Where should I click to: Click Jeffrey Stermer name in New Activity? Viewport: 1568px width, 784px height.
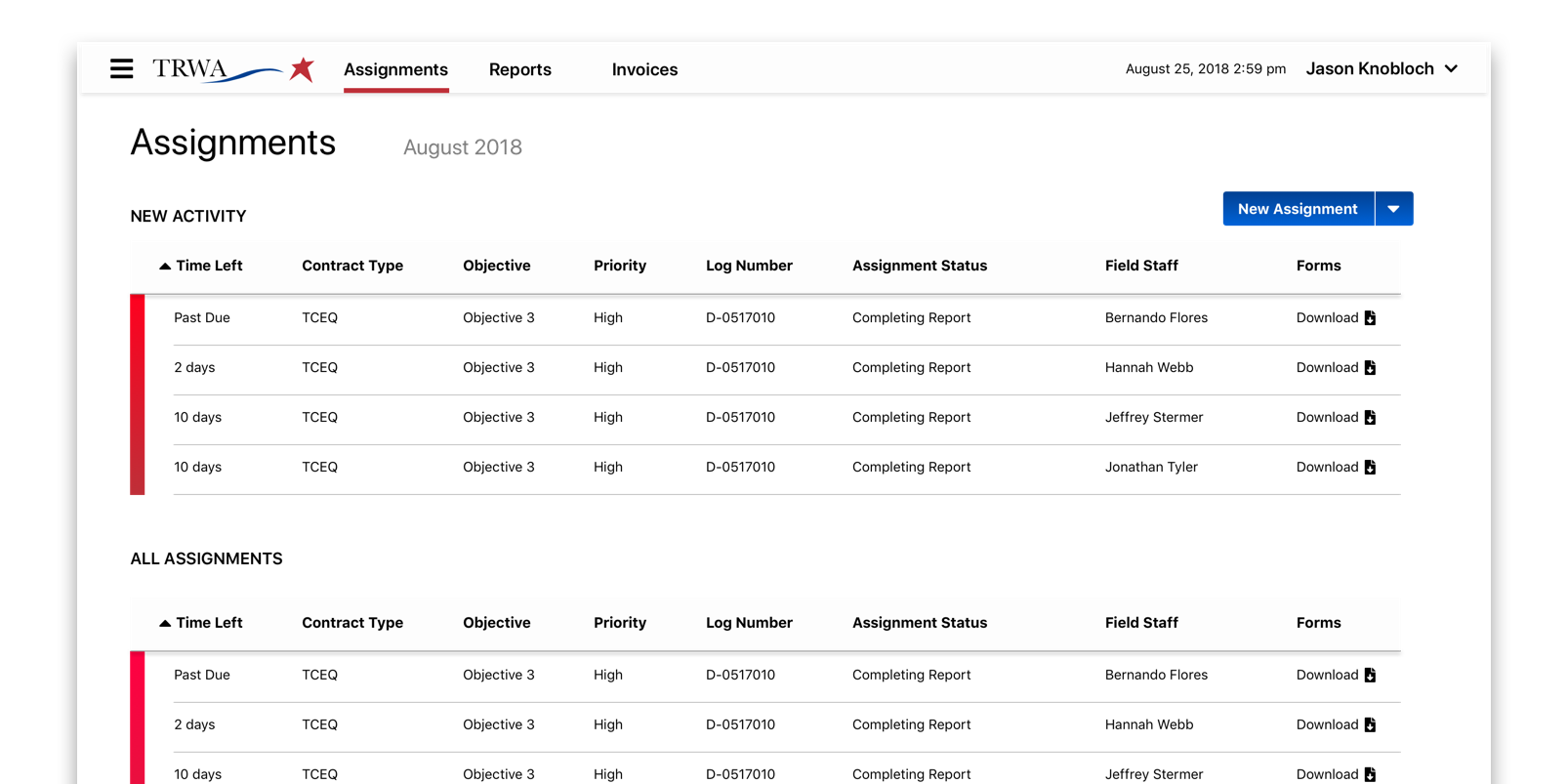coord(1154,418)
